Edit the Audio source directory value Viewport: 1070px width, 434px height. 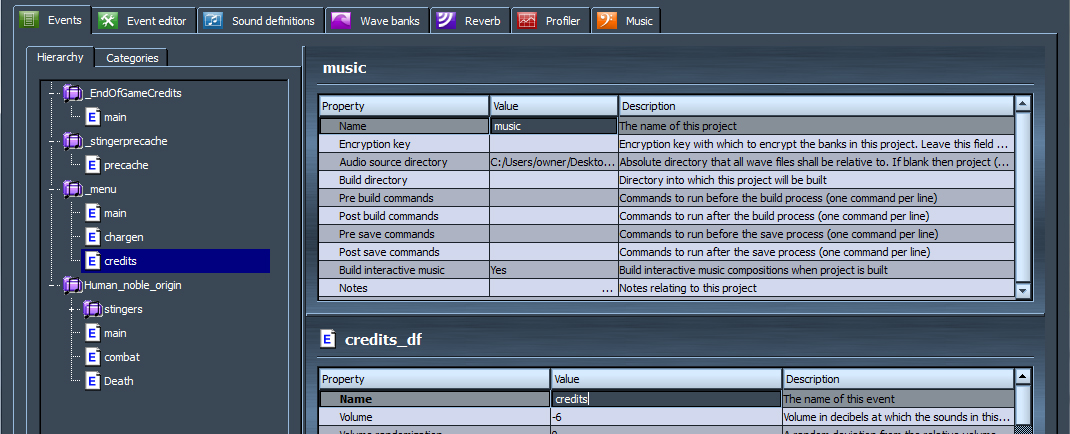click(553, 162)
